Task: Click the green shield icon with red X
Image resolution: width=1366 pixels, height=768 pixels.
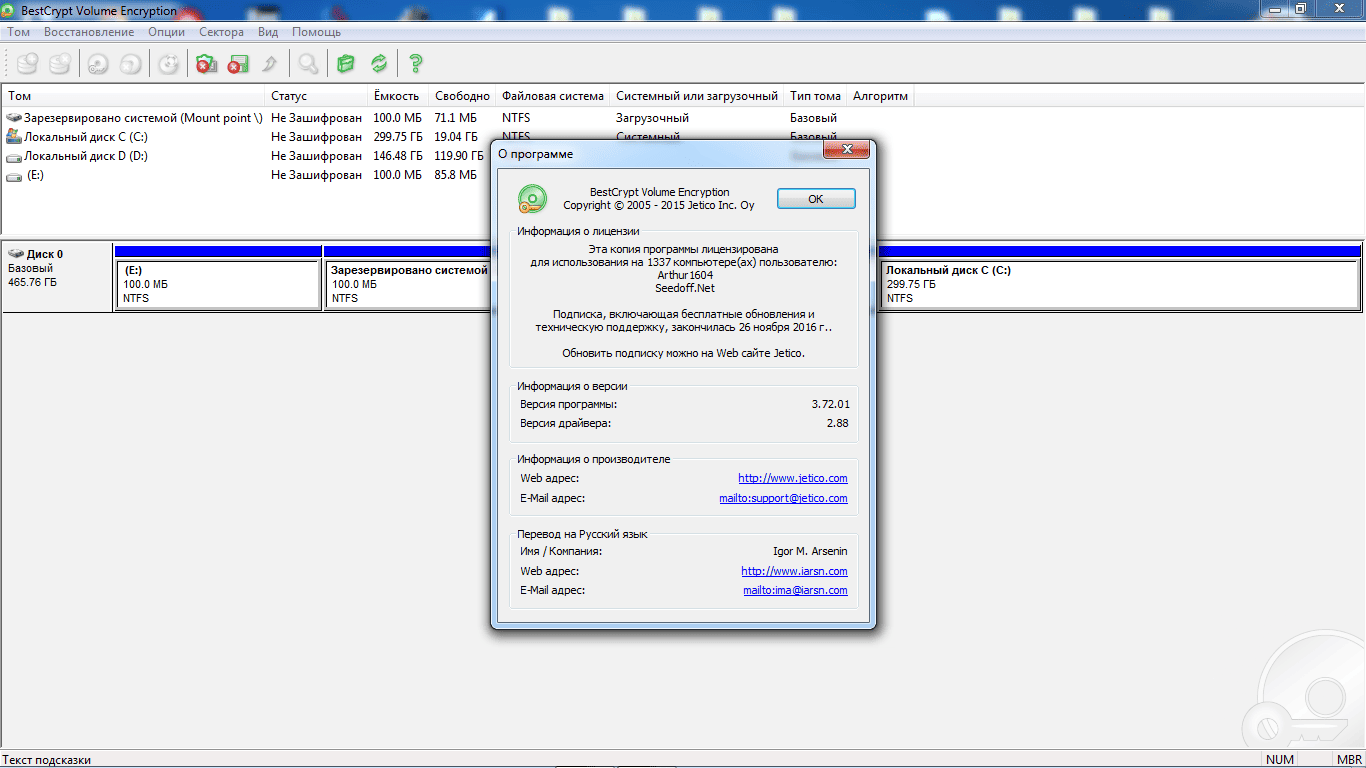Action: coord(206,64)
